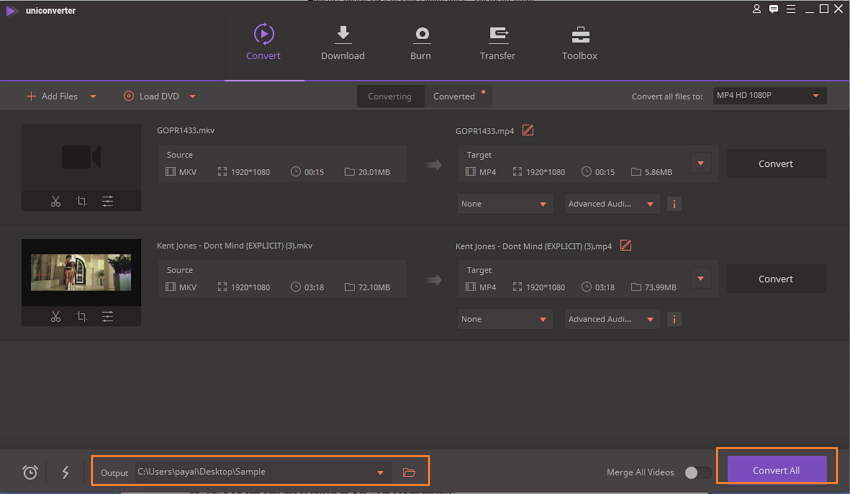Open Advanced Audio dropdown for GOPR1433
This screenshot has height=494, width=850.
pyautogui.click(x=612, y=204)
